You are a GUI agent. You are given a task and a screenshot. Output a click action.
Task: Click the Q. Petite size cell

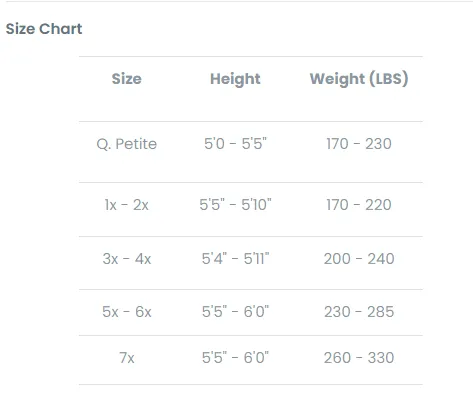[127, 144]
